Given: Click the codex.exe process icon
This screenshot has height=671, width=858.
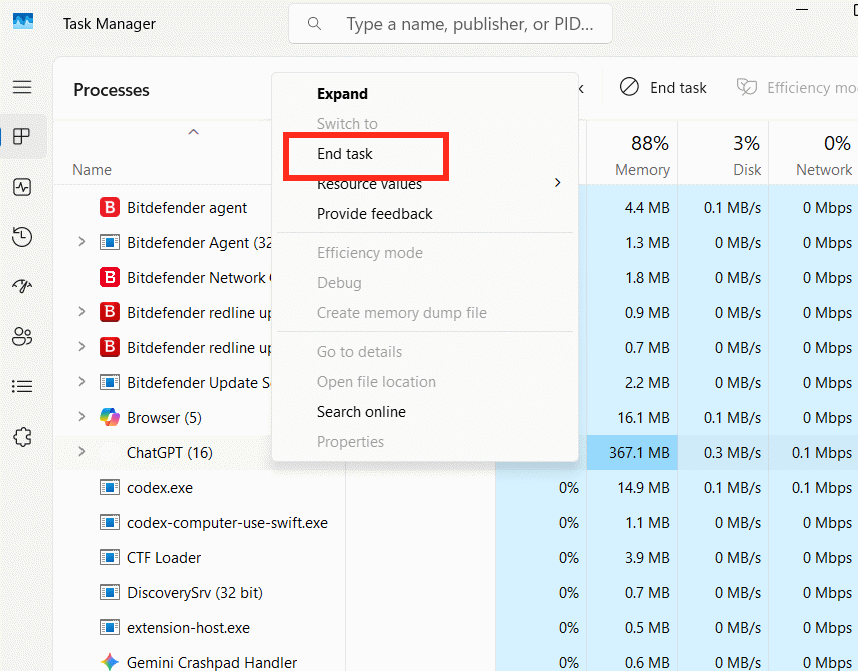Looking at the screenshot, I should pos(109,487).
